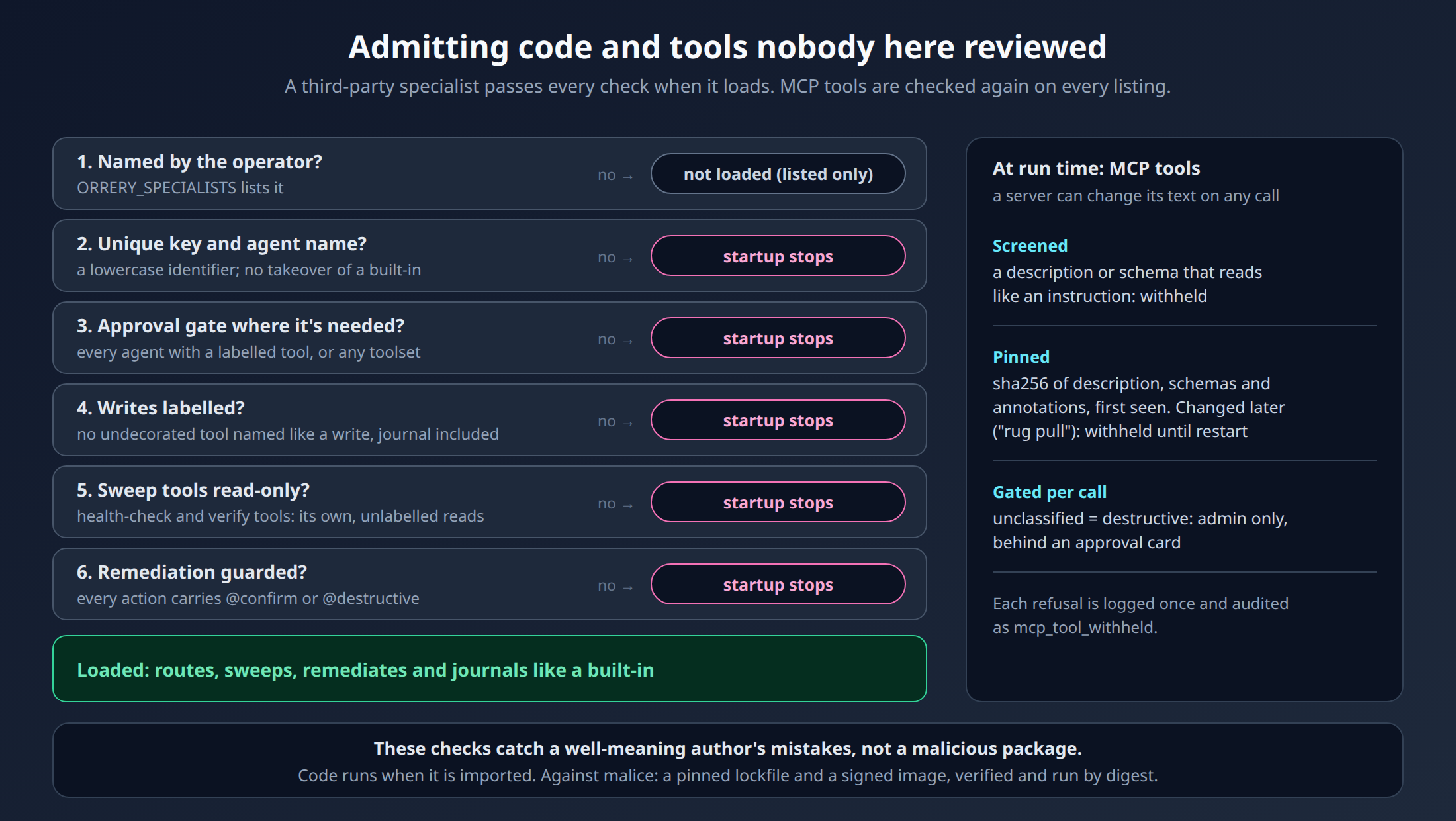Image resolution: width=1456 pixels, height=821 pixels.
Task: Select the 'Gated per call' section label
Action: tap(1050, 492)
